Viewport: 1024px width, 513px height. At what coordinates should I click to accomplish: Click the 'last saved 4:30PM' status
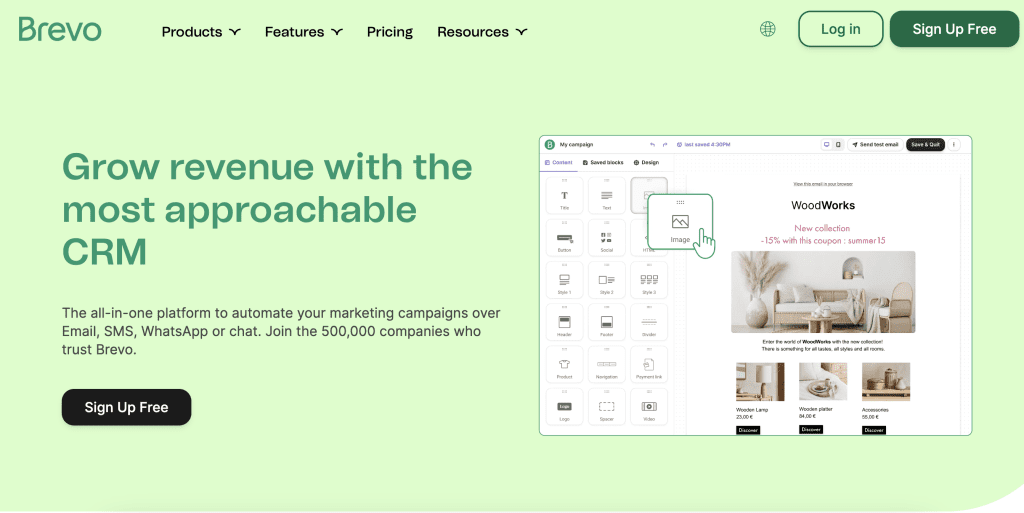pyautogui.click(x=703, y=145)
